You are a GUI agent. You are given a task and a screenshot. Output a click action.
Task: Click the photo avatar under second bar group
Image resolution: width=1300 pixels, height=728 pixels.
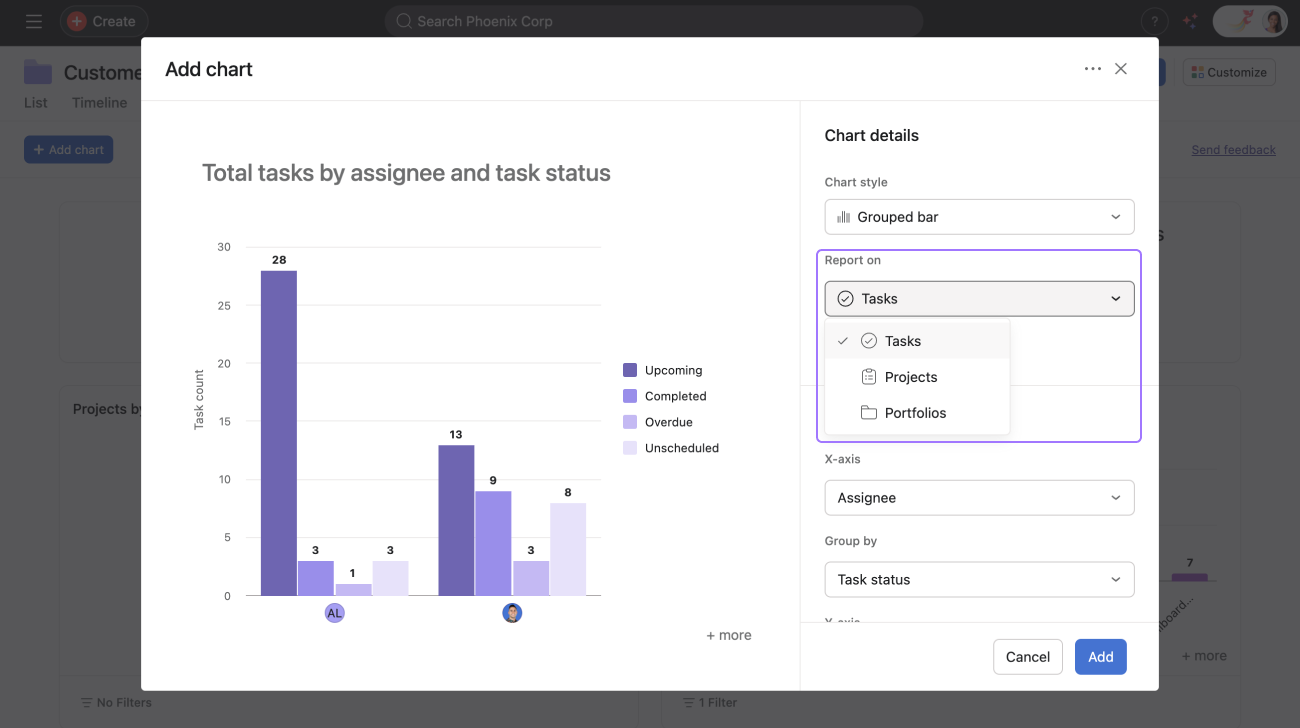(x=512, y=613)
